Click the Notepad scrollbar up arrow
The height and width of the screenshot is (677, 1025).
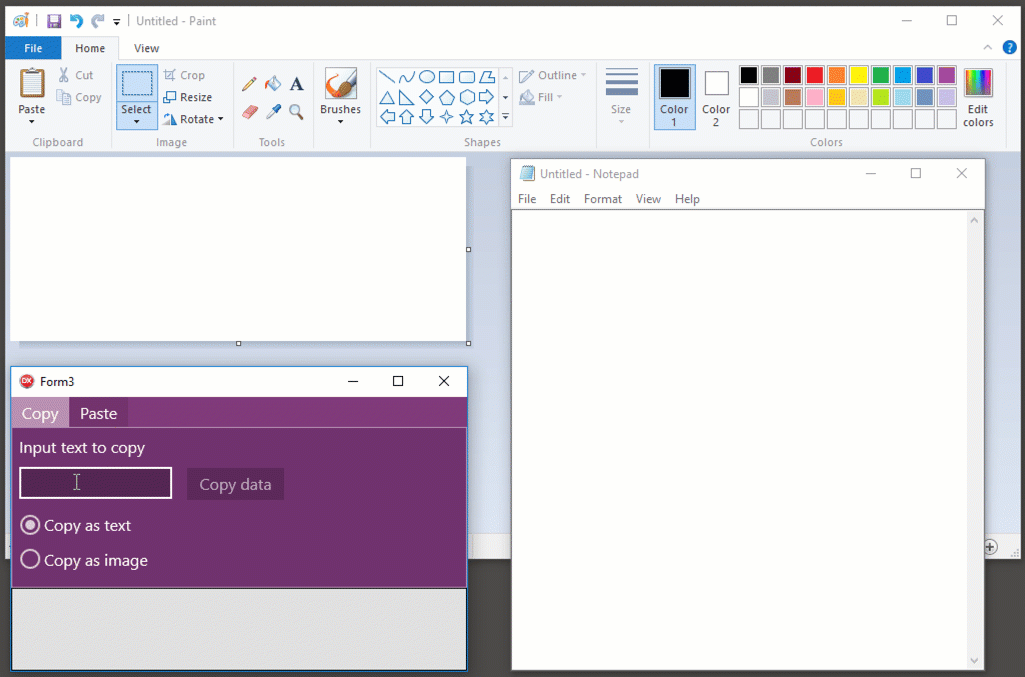tap(974, 220)
